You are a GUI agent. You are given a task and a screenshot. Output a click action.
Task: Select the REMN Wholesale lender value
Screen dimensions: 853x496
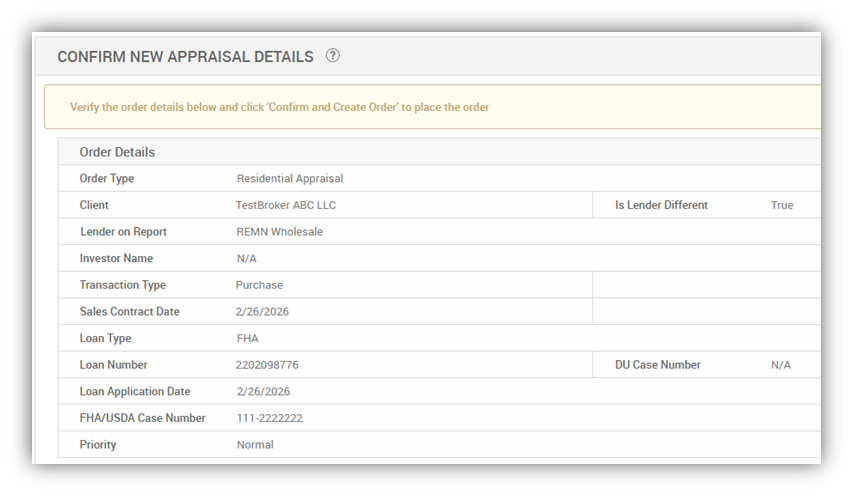279,232
